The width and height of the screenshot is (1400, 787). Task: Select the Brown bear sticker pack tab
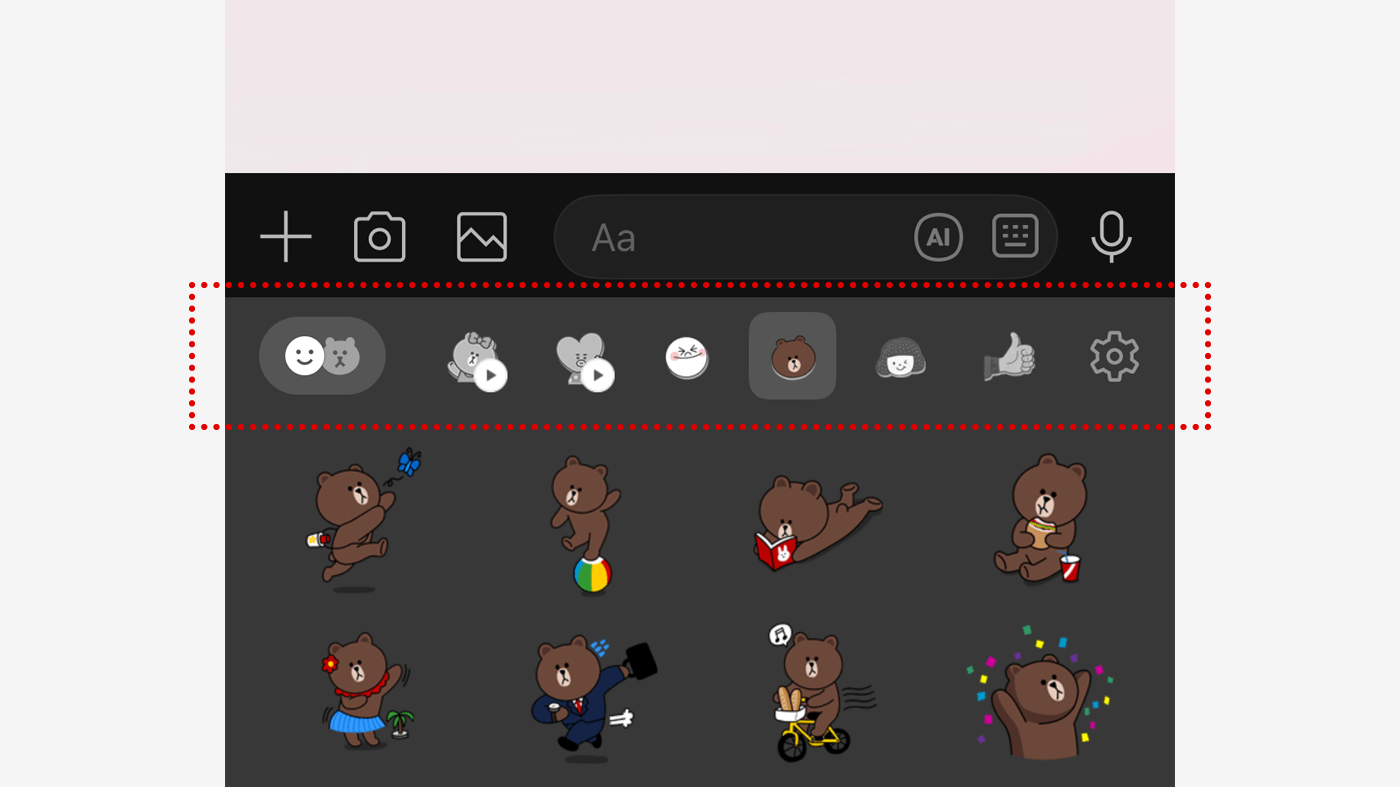click(792, 356)
